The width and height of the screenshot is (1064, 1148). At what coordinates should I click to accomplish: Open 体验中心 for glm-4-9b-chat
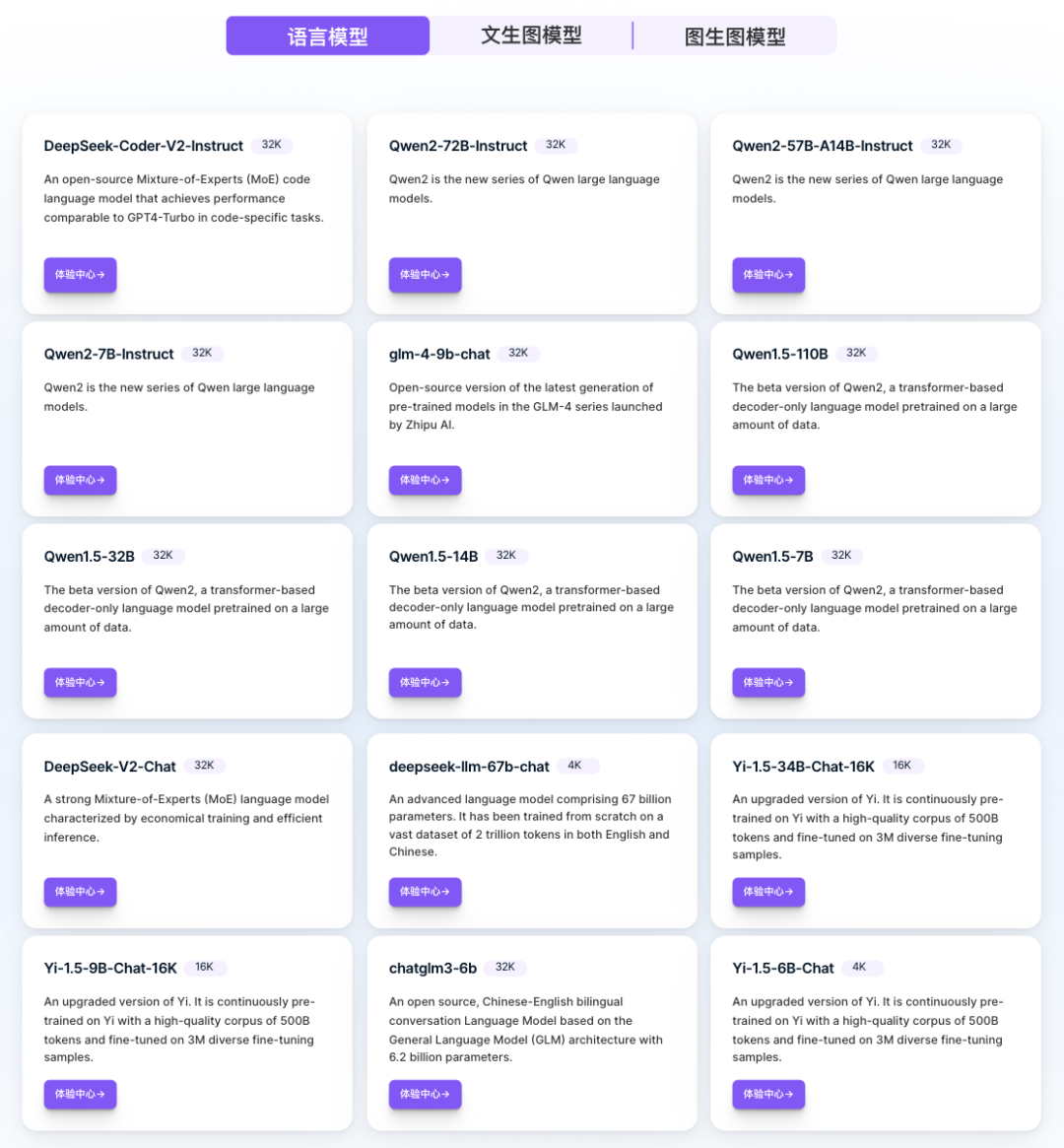tap(425, 480)
